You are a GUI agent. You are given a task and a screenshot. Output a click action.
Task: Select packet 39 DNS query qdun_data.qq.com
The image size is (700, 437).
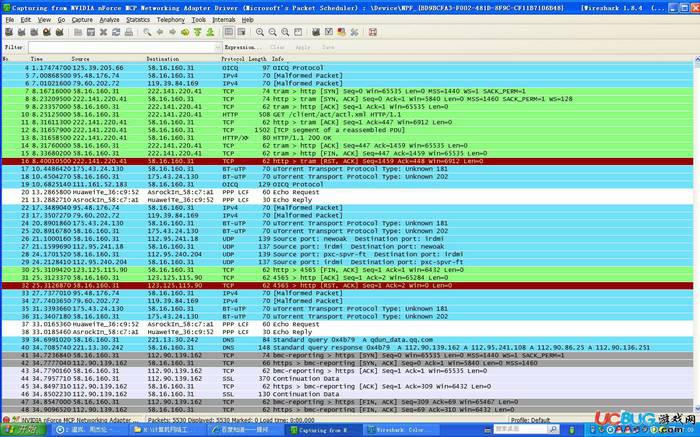[x=347, y=340]
